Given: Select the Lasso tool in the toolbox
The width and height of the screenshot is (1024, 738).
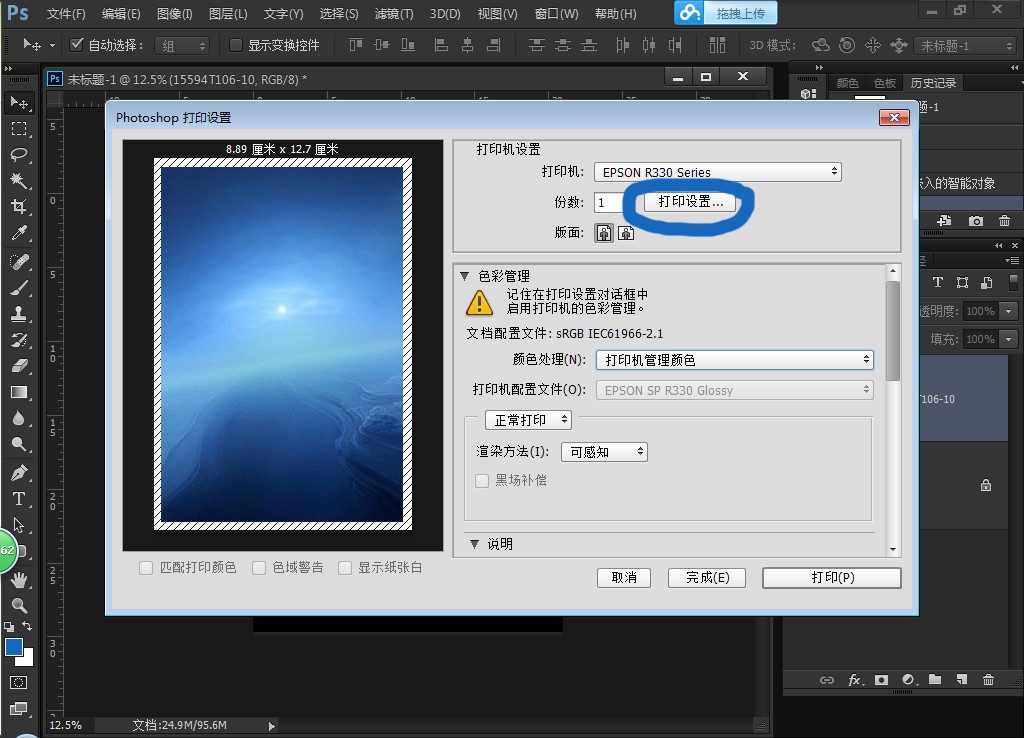Looking at the screenshot, I should 19,155.
